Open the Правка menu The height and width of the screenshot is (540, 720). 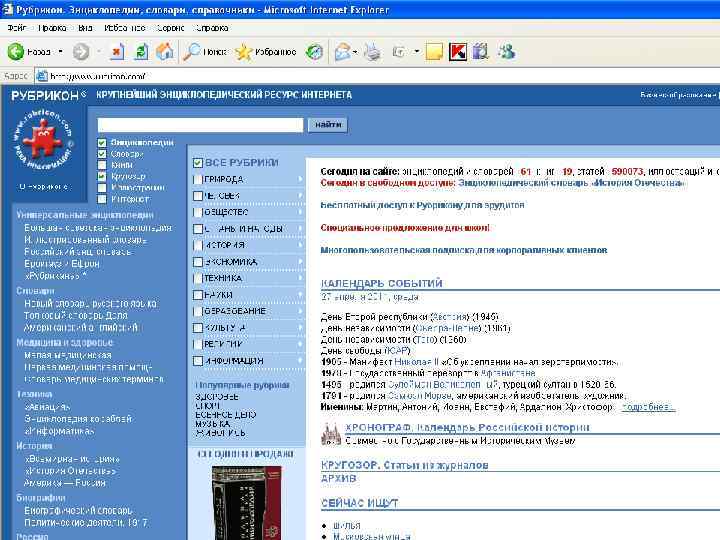(52, 28)
